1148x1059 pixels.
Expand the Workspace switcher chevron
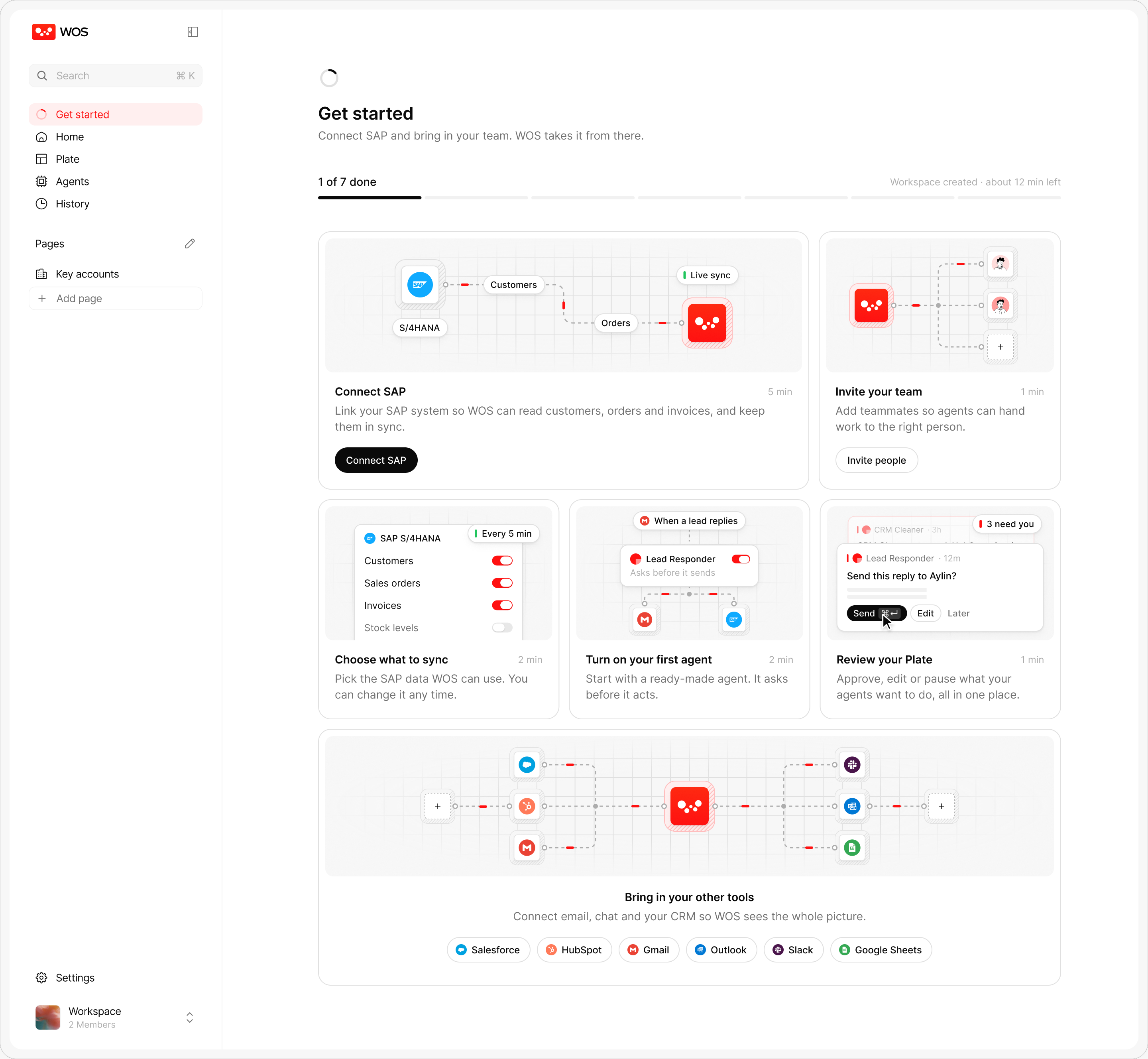(190, 1017)
